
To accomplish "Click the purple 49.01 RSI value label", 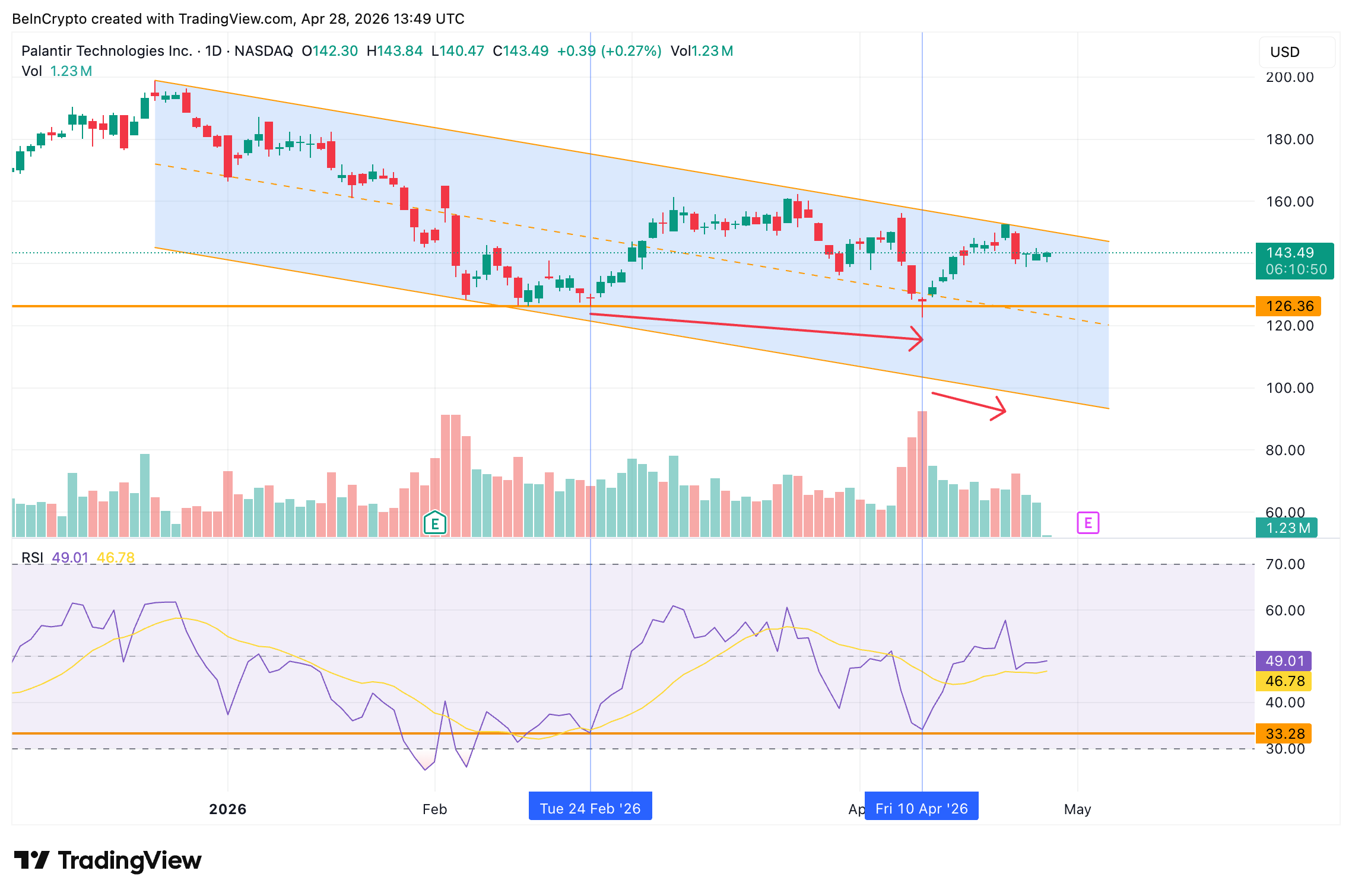I will pos(1284,660).
